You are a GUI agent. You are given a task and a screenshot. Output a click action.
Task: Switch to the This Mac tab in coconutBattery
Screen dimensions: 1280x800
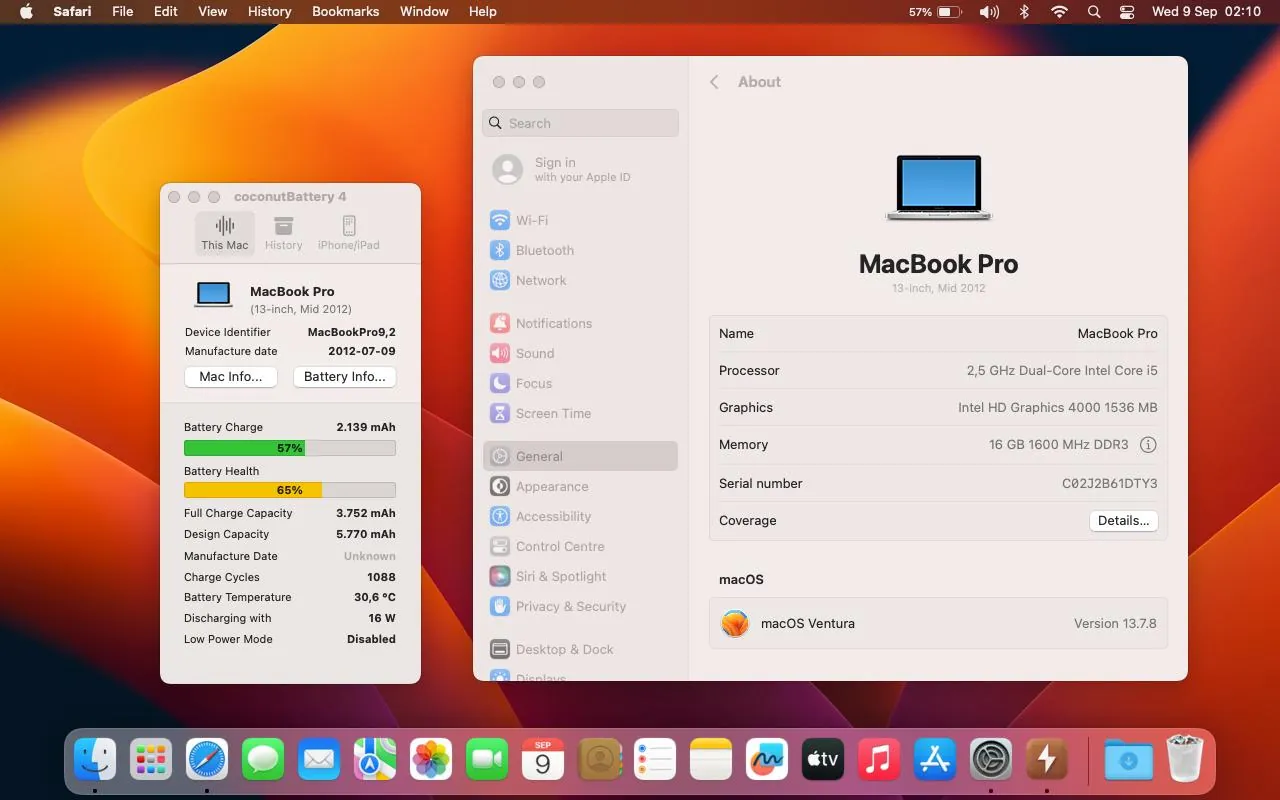tap(225, 234)
